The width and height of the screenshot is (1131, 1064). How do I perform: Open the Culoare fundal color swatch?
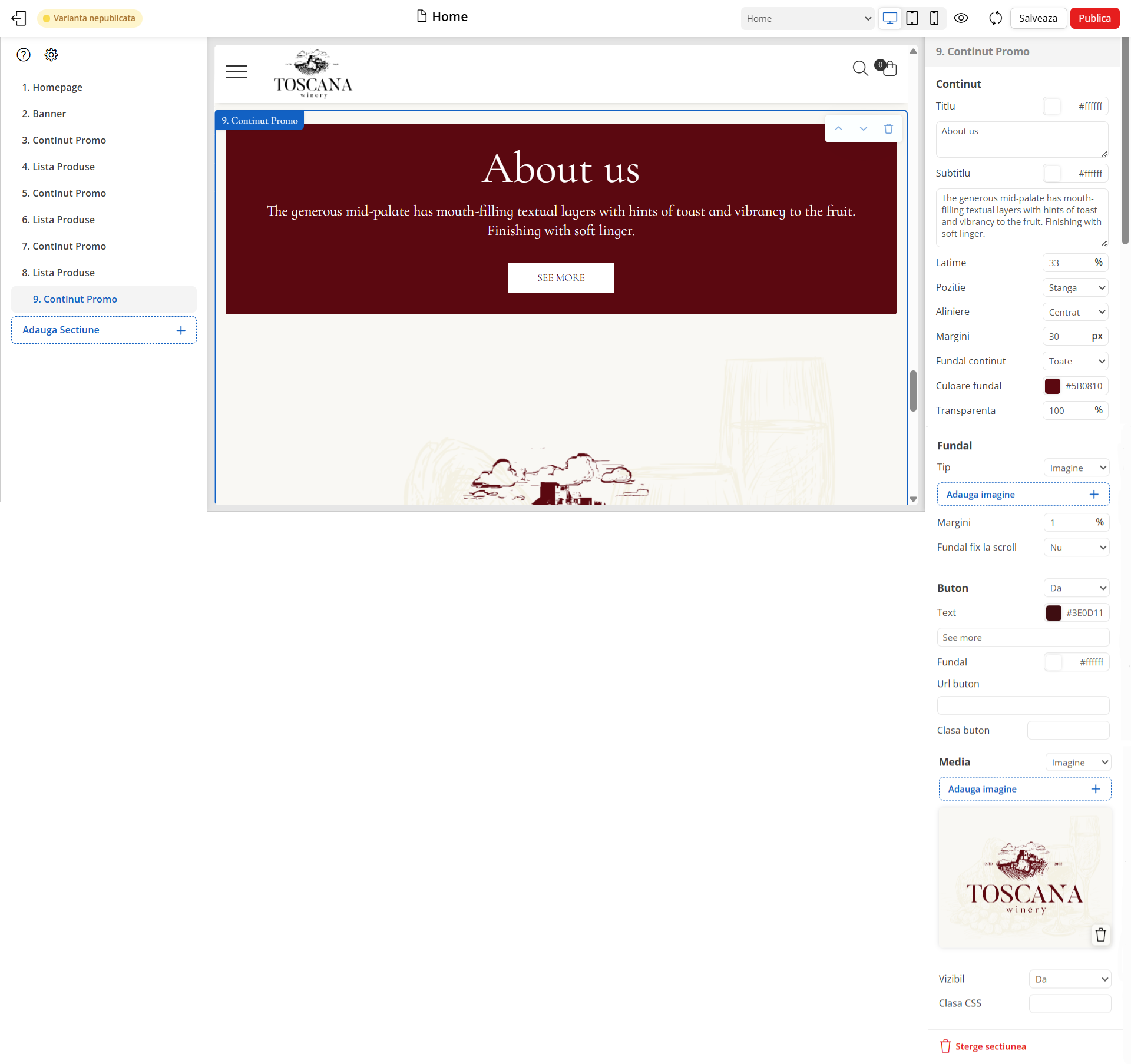click(x=1052, y=386)
